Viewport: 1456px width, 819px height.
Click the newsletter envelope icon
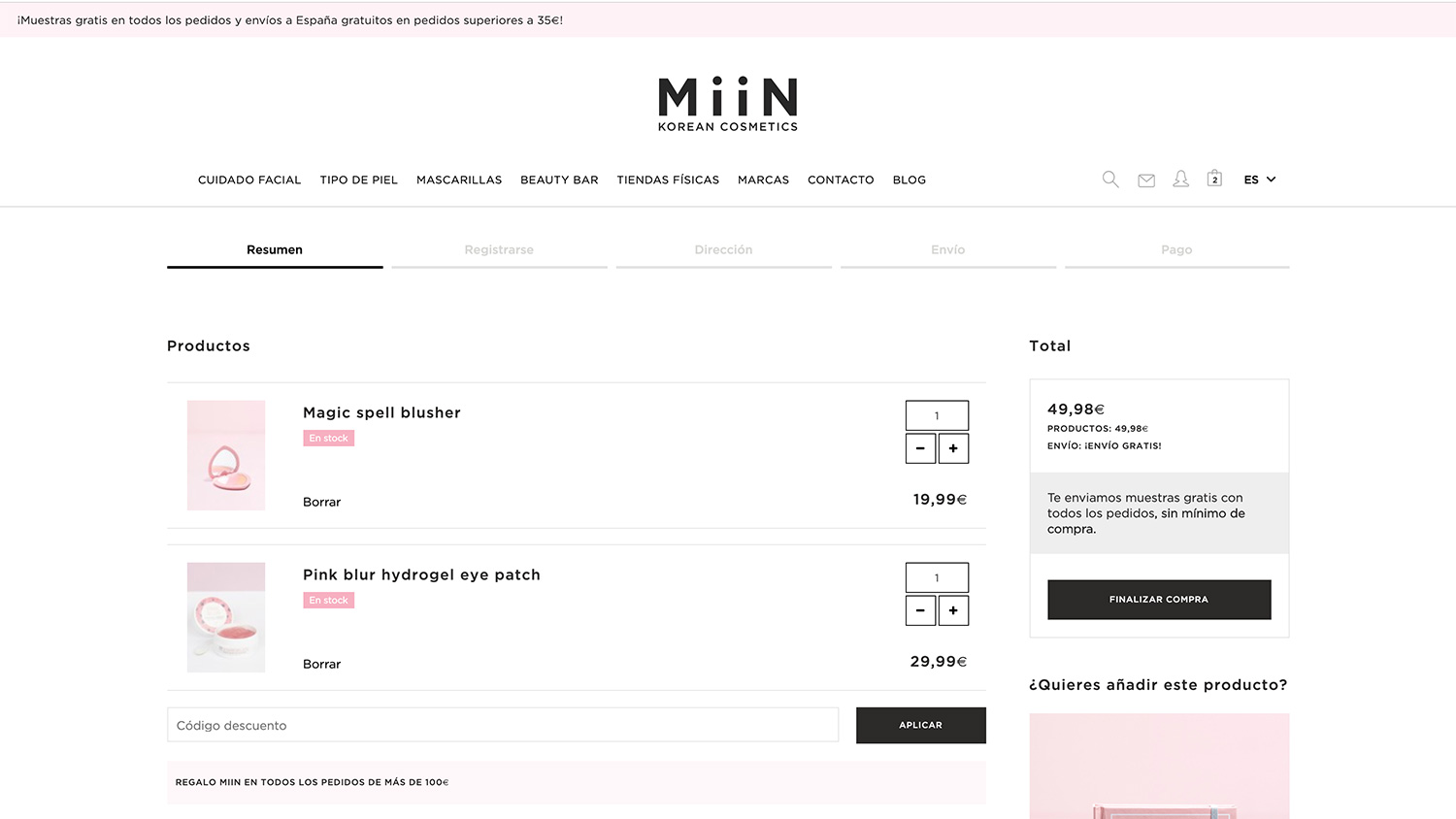1146,180
